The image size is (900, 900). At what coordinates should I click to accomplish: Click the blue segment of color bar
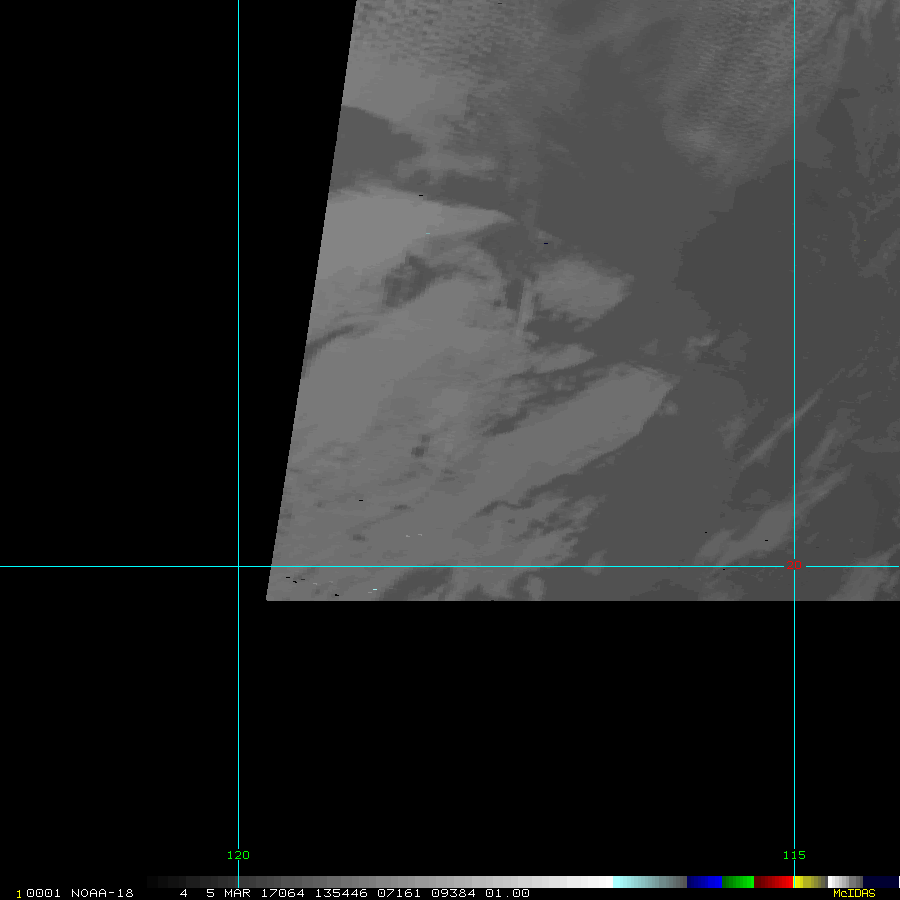coord(704,882)
